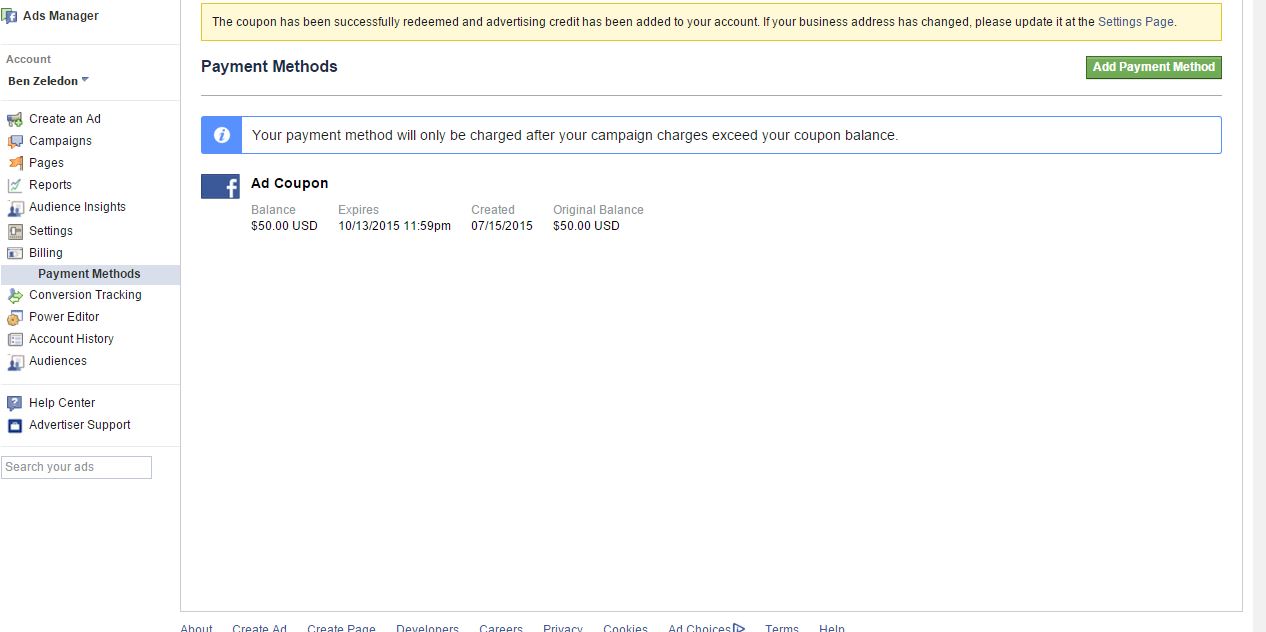This screenshot has height=632, width=1266.
Task: Click the Ad Coupon heading
Action: [x=290, y=183]
